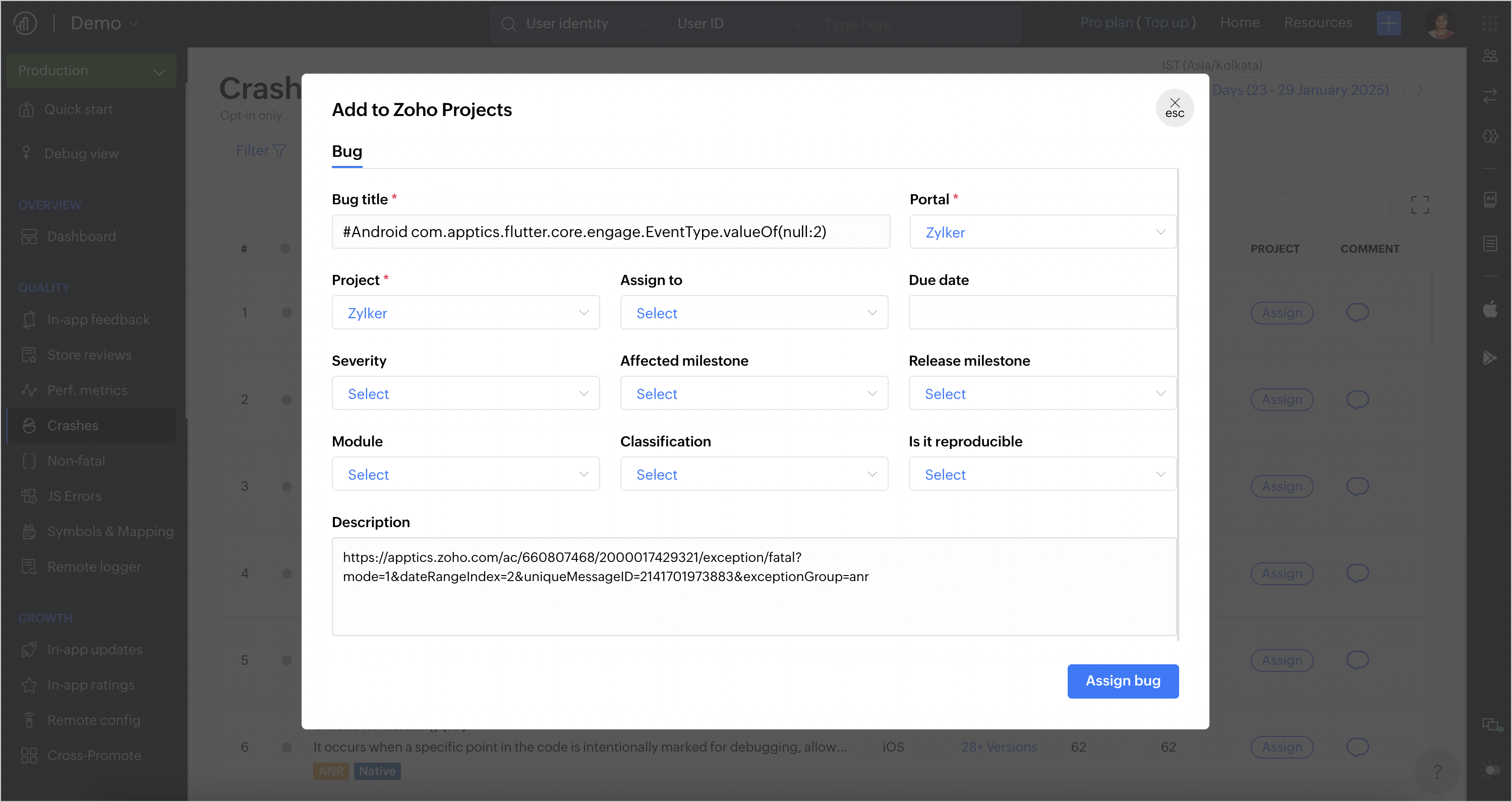Close the dialog with esc button
The width and height of the screenshot is (1512, 802).
[x=1174, y=108]
